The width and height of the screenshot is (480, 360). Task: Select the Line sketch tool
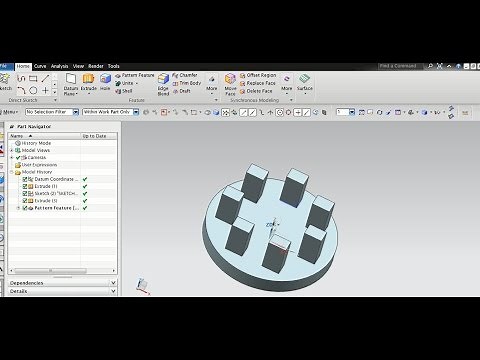pos(45,79)
